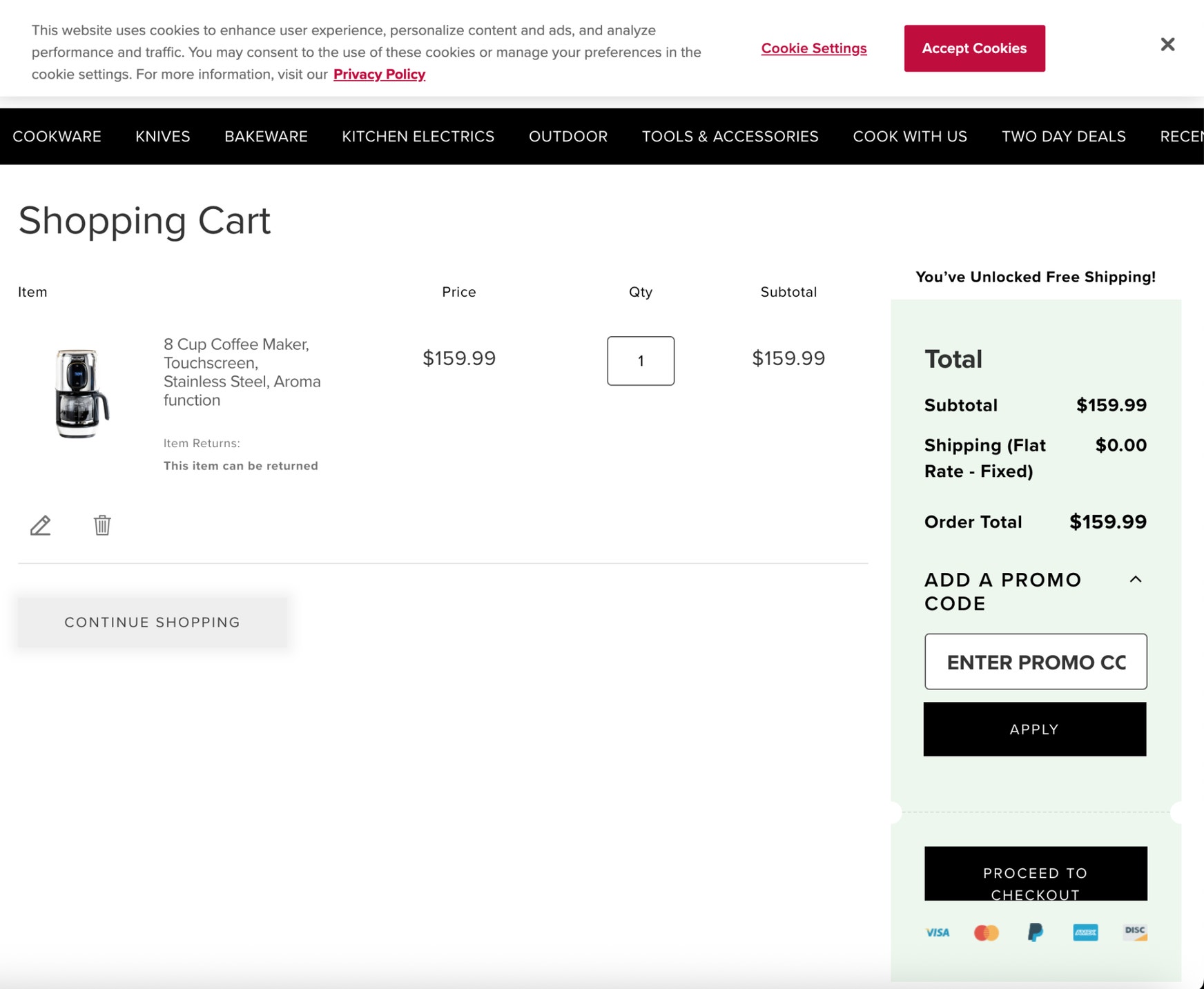Click the American Express payment icon
This screenshot has height=989, width=1204.
pos(1085,932)
